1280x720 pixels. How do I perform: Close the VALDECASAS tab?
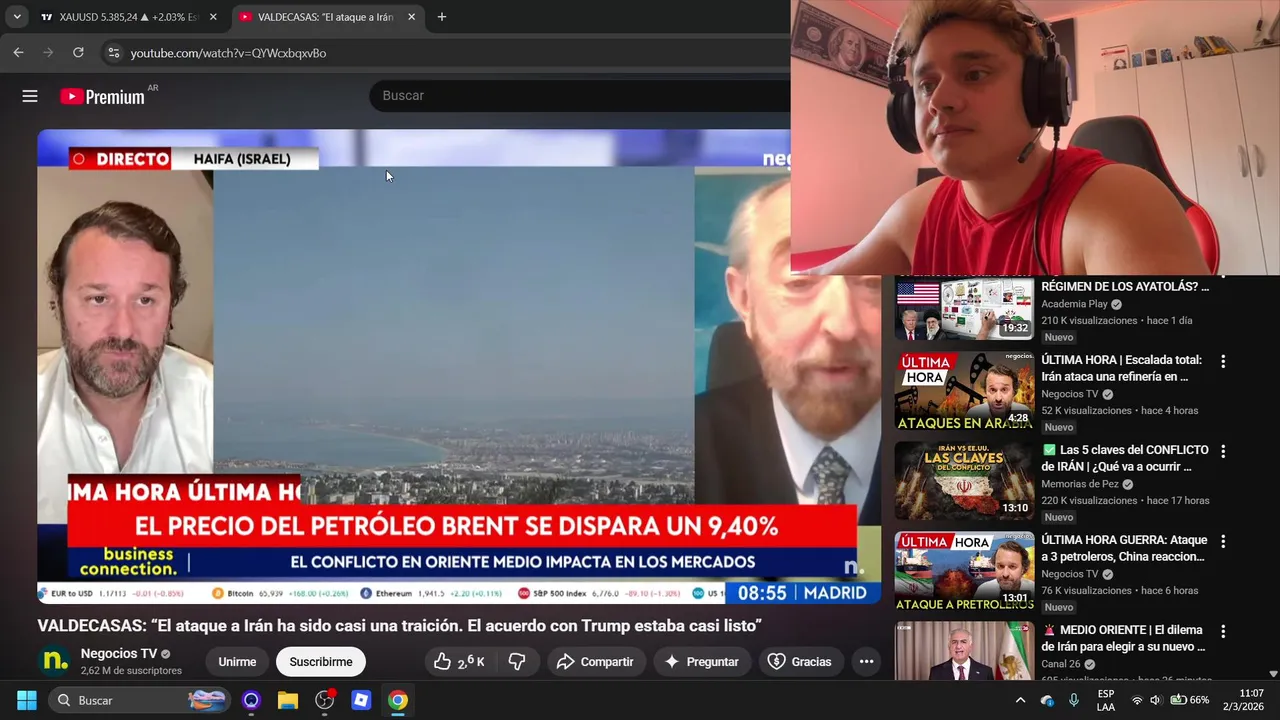[411, 17]
